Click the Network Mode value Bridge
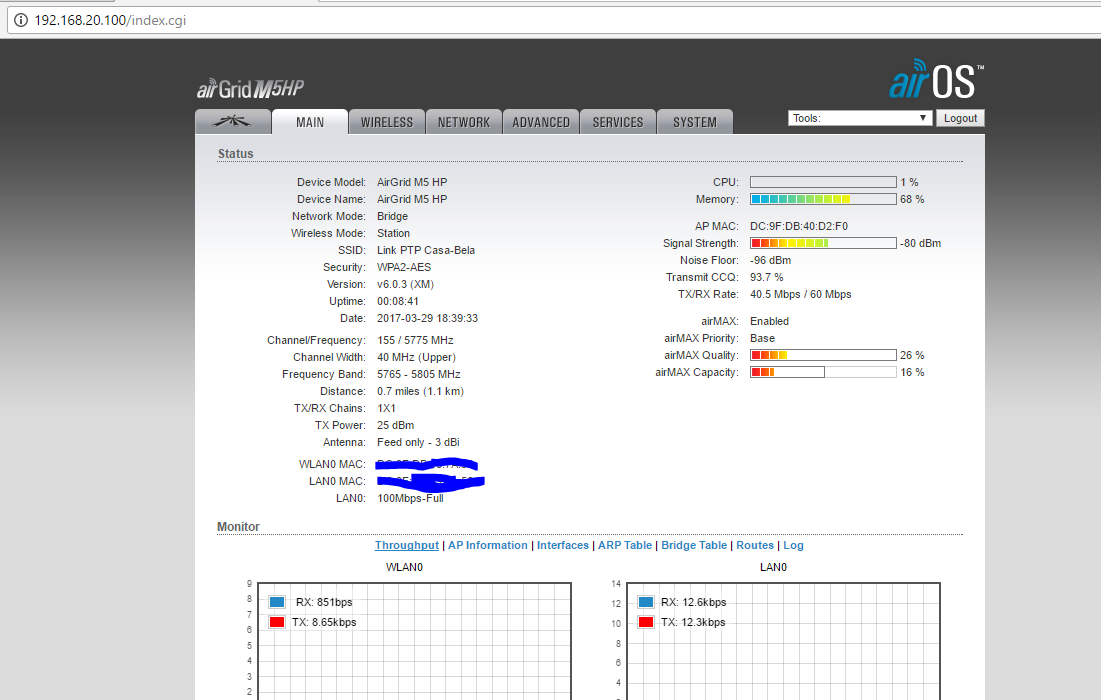 point(392,216)
